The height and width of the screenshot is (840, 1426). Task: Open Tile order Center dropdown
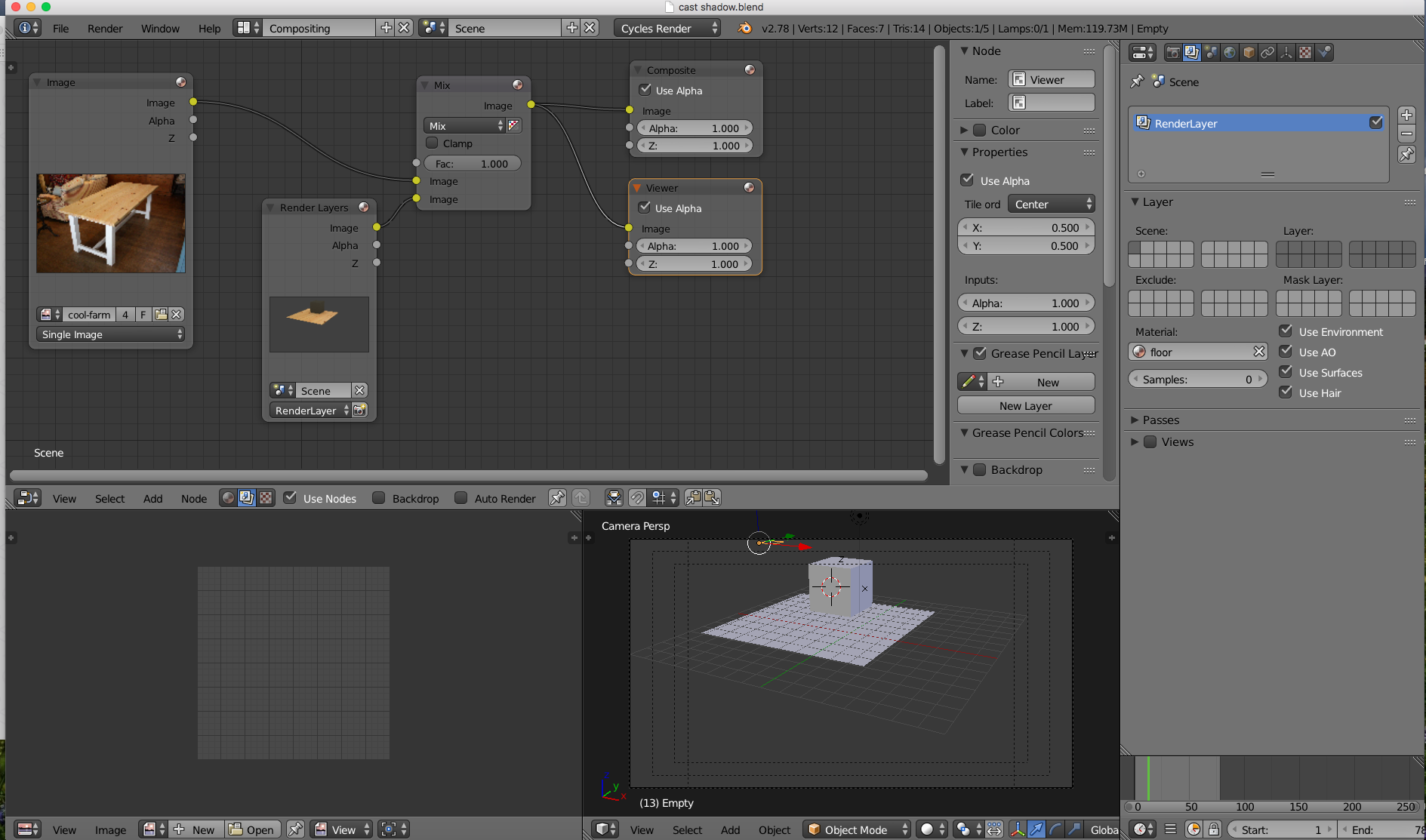pyautogui.click(x=1052, y=204)
